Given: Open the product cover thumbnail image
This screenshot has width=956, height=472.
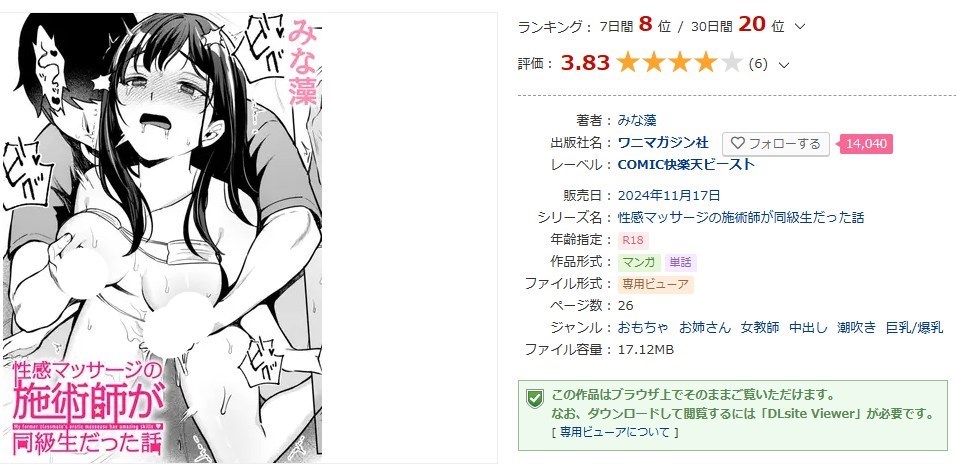Looking at the screenshot, I should coord(162,237).
